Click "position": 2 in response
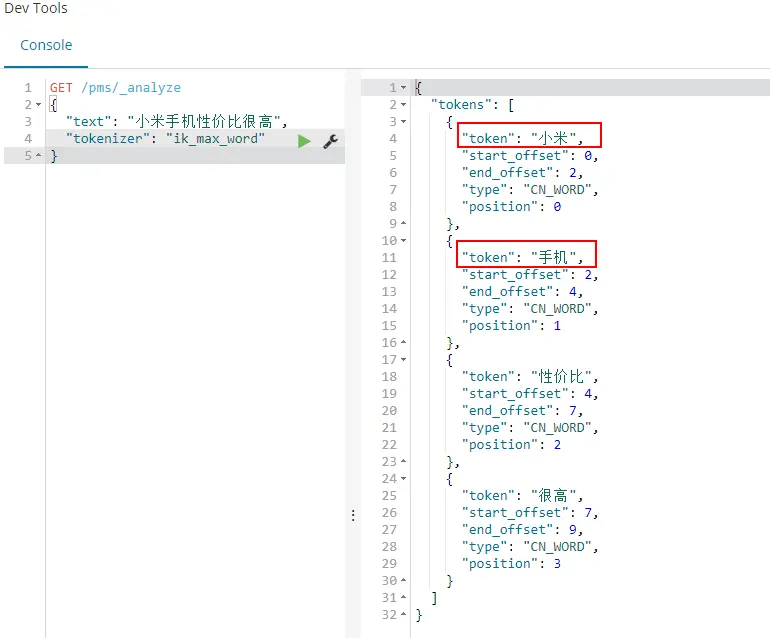Image resolution: width=770 pixels, height=638 pixels. tap(511, 445)
